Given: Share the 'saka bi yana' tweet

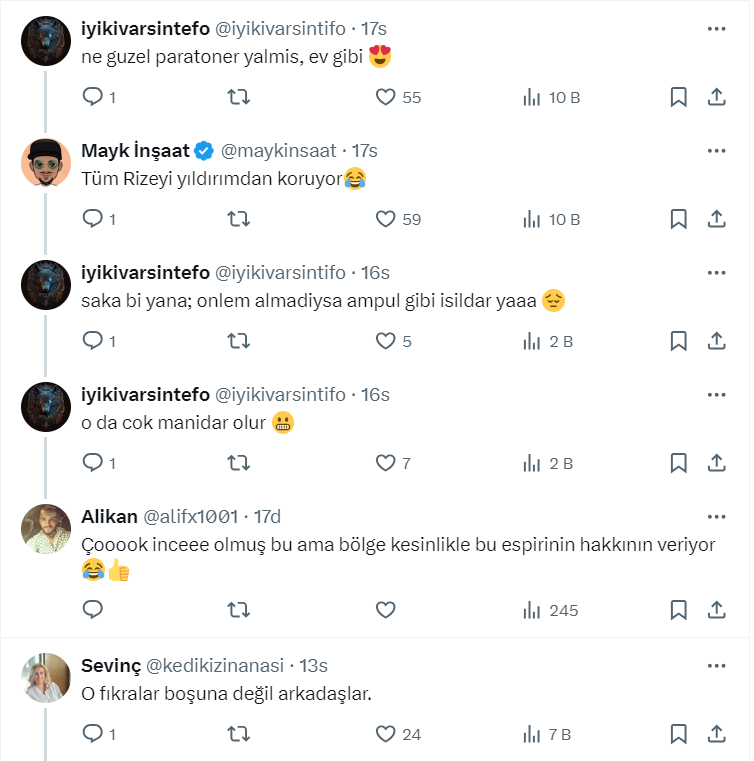Looking at the screenshot, I should (x=716, y=341).
